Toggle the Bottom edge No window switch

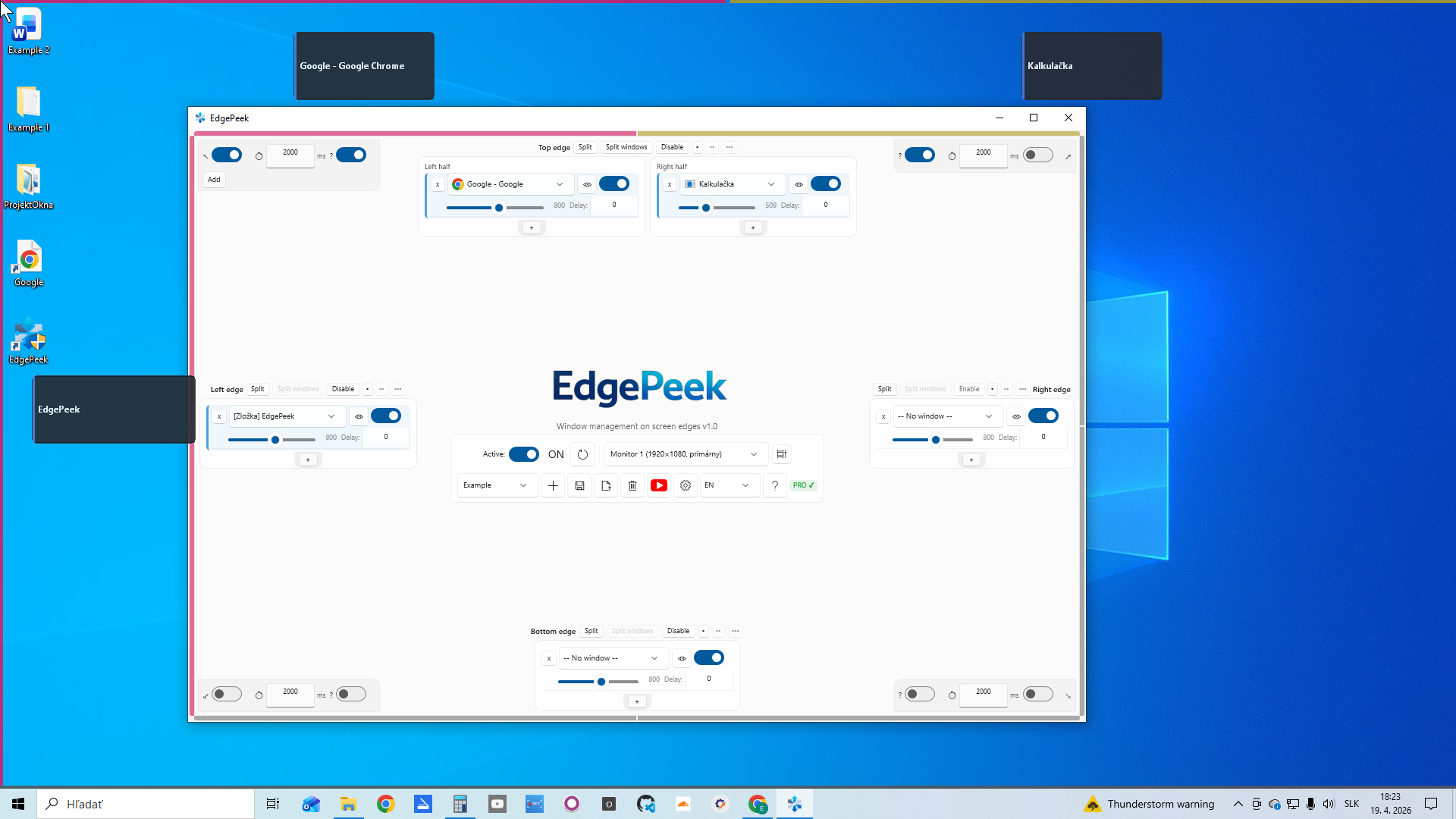[709, 657]
